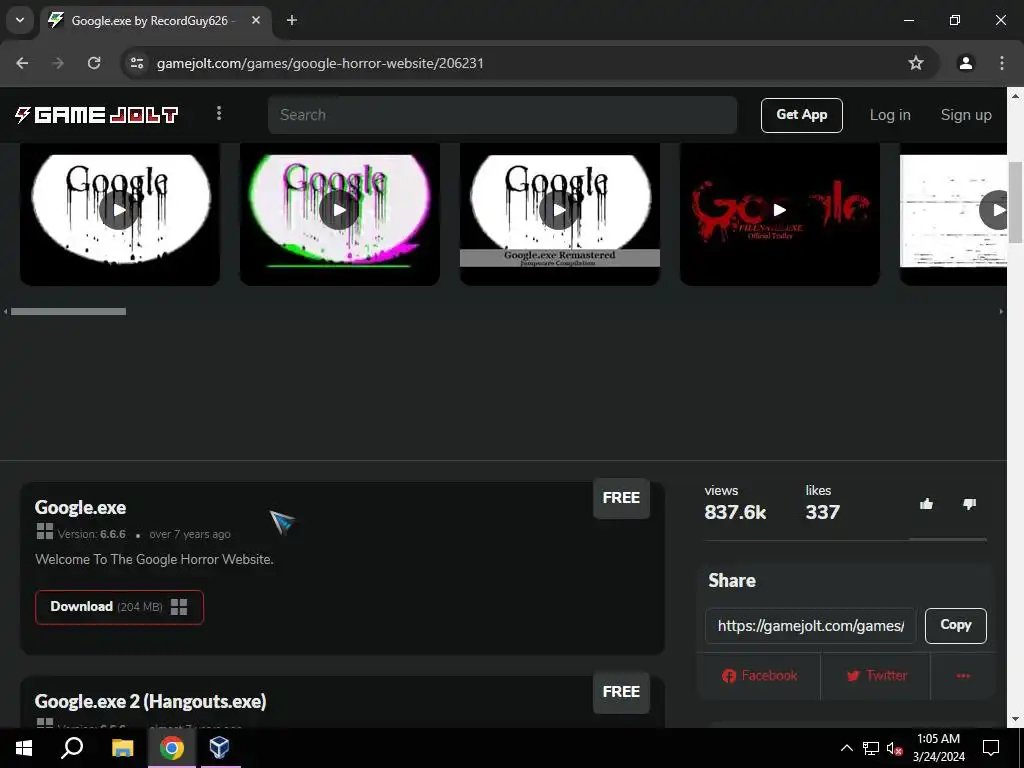The image size is (1024, 768).
Task: Play the Google.exe Remastered video
Action: [x=560, y=210]
